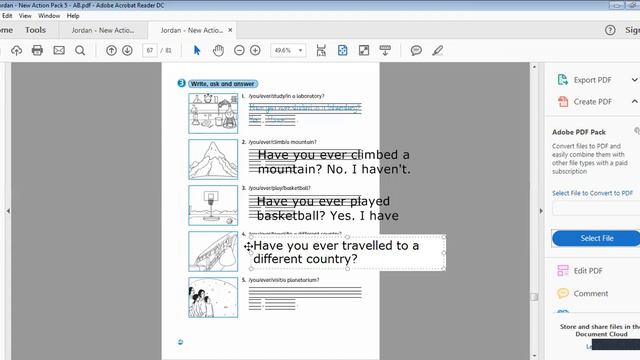Open the View menu
This screenshot has width=640, height=360.
coord(25,16)
